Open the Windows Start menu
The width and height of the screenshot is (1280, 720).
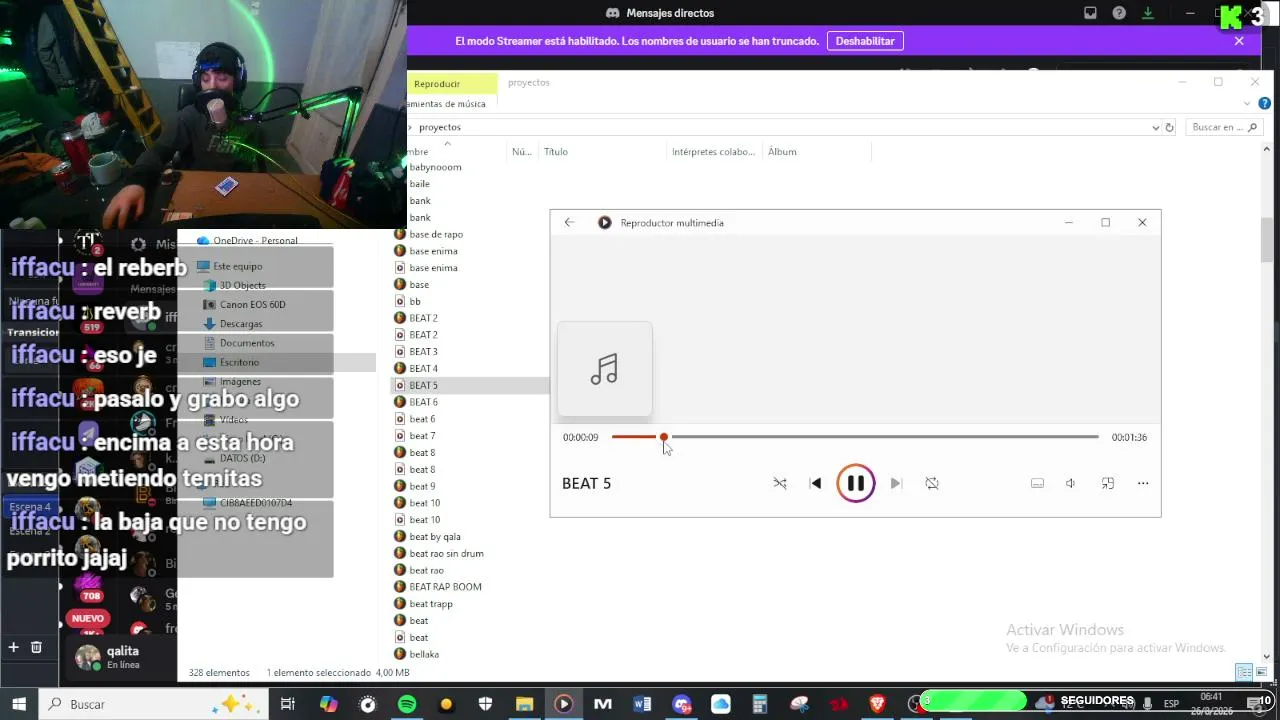click(x=19, y=704)
